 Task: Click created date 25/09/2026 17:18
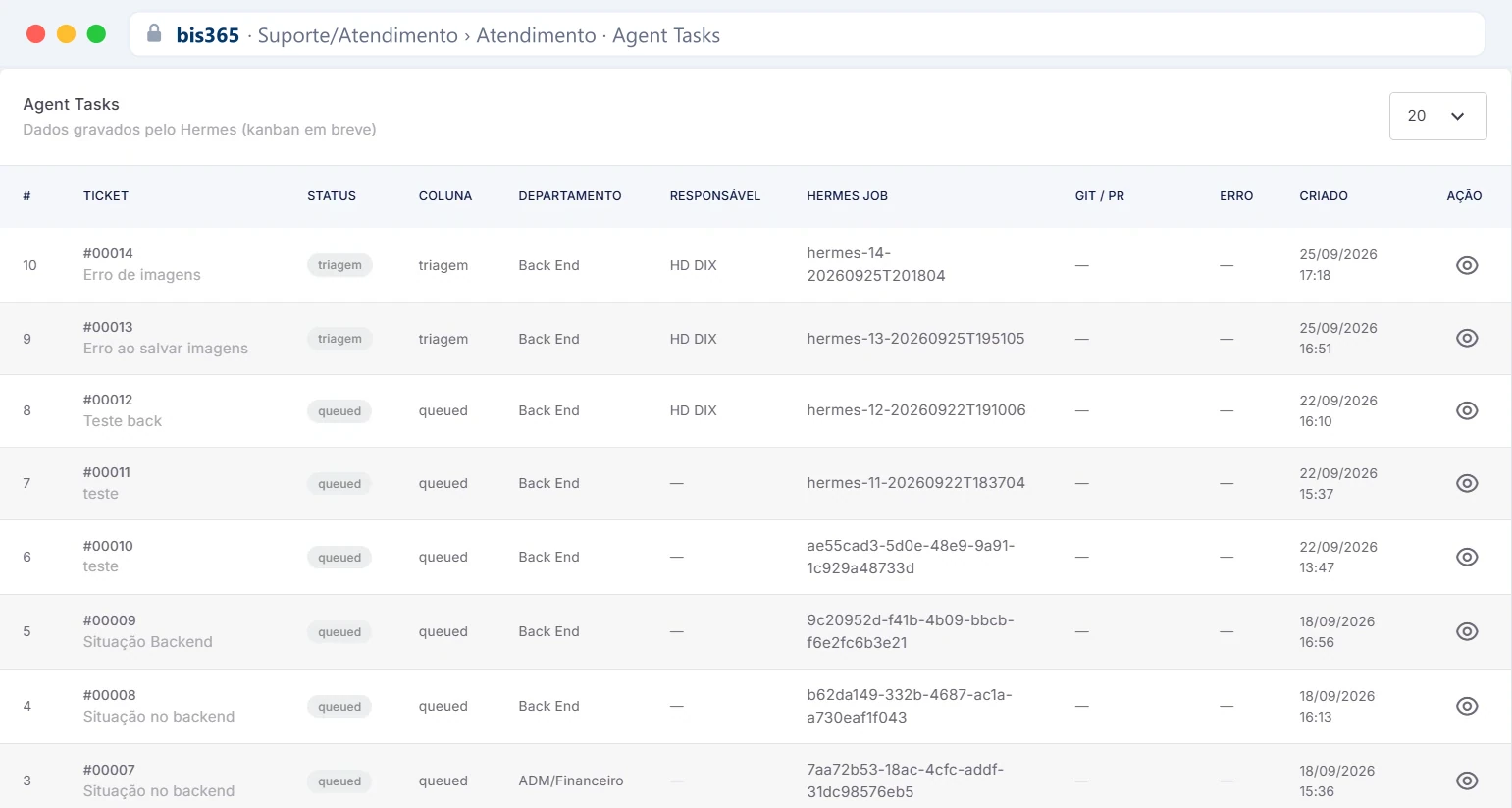pyautogui.click(x=1338, y=265)
